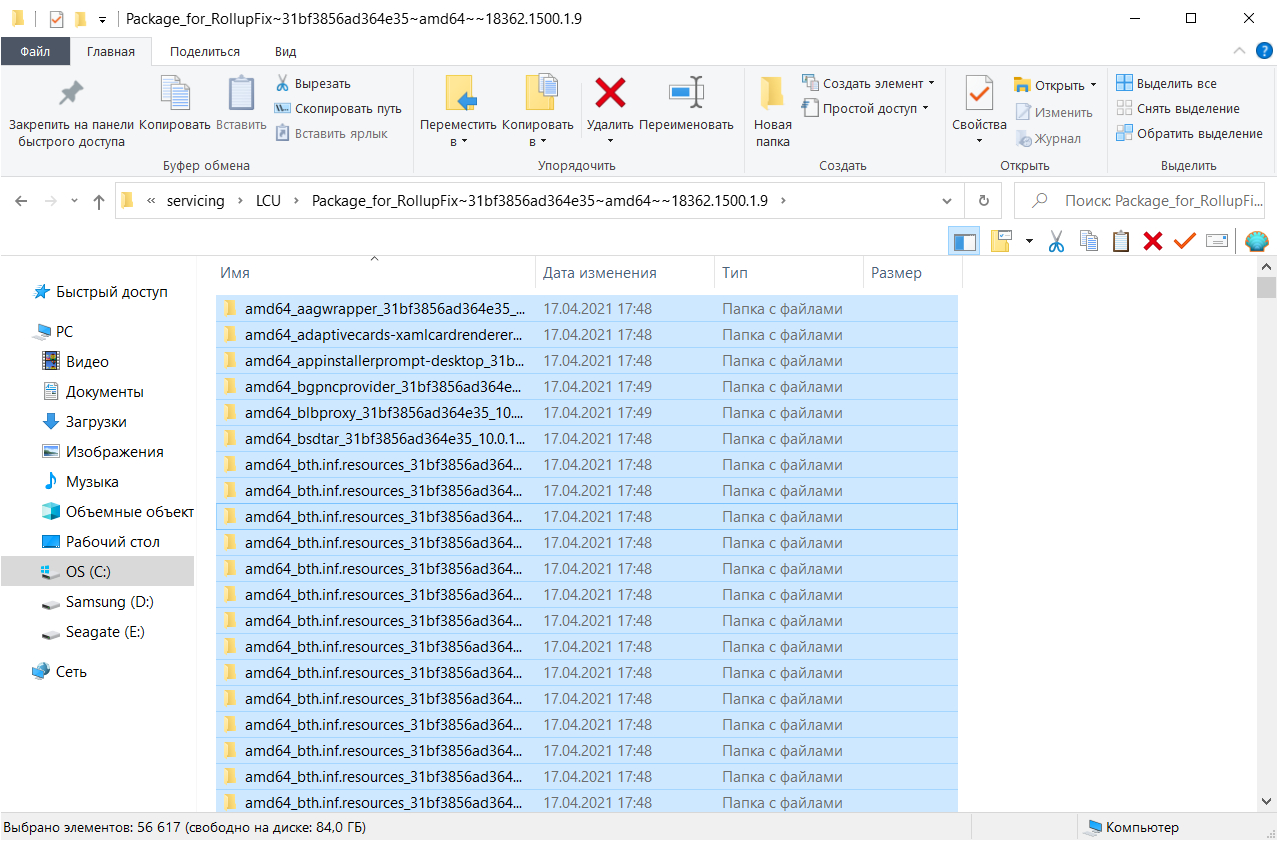Click the refresh button next to address bar

point(984,201)
